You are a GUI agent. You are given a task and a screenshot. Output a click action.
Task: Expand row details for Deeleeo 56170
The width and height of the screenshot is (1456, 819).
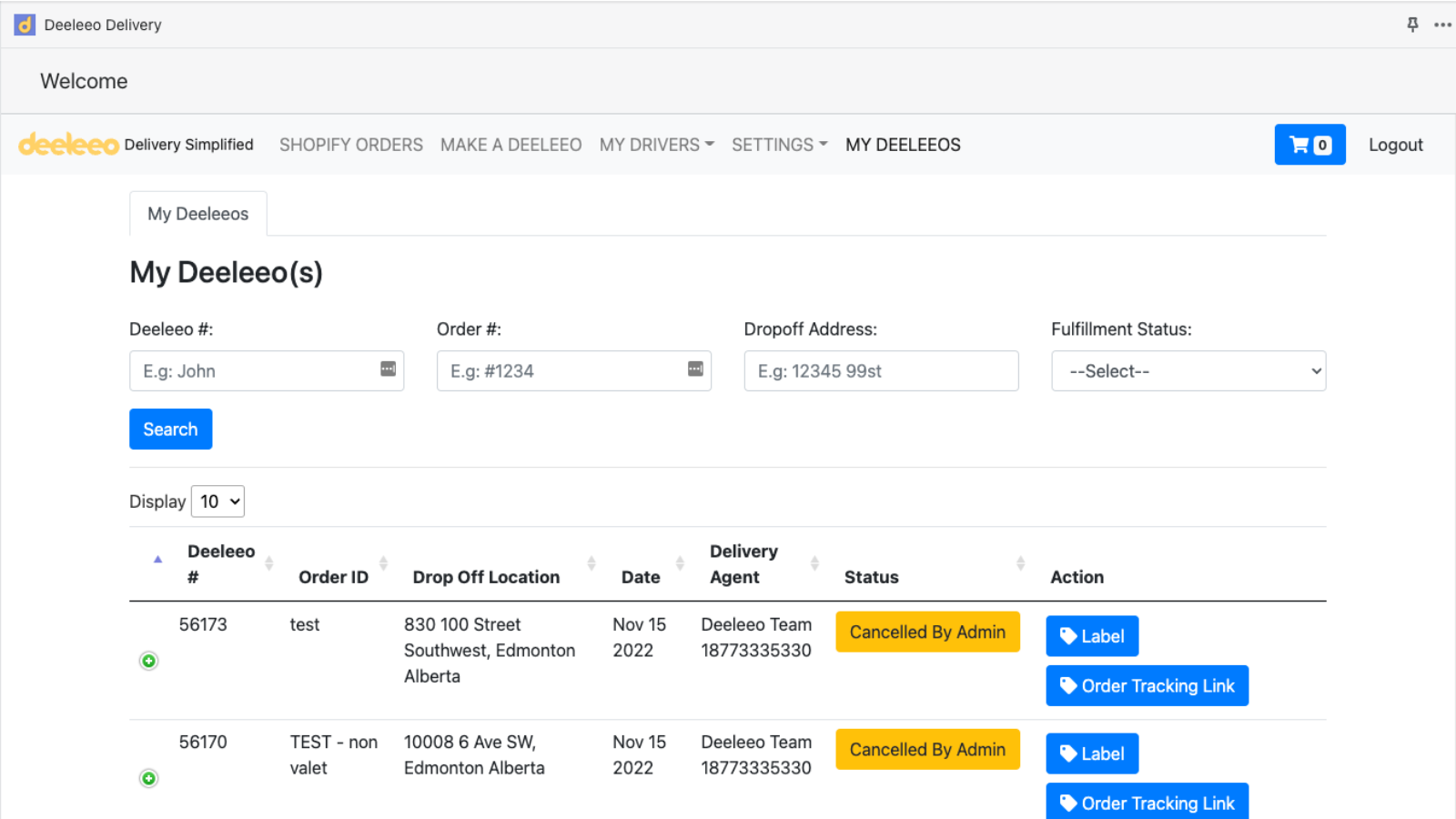coord(148,778)
